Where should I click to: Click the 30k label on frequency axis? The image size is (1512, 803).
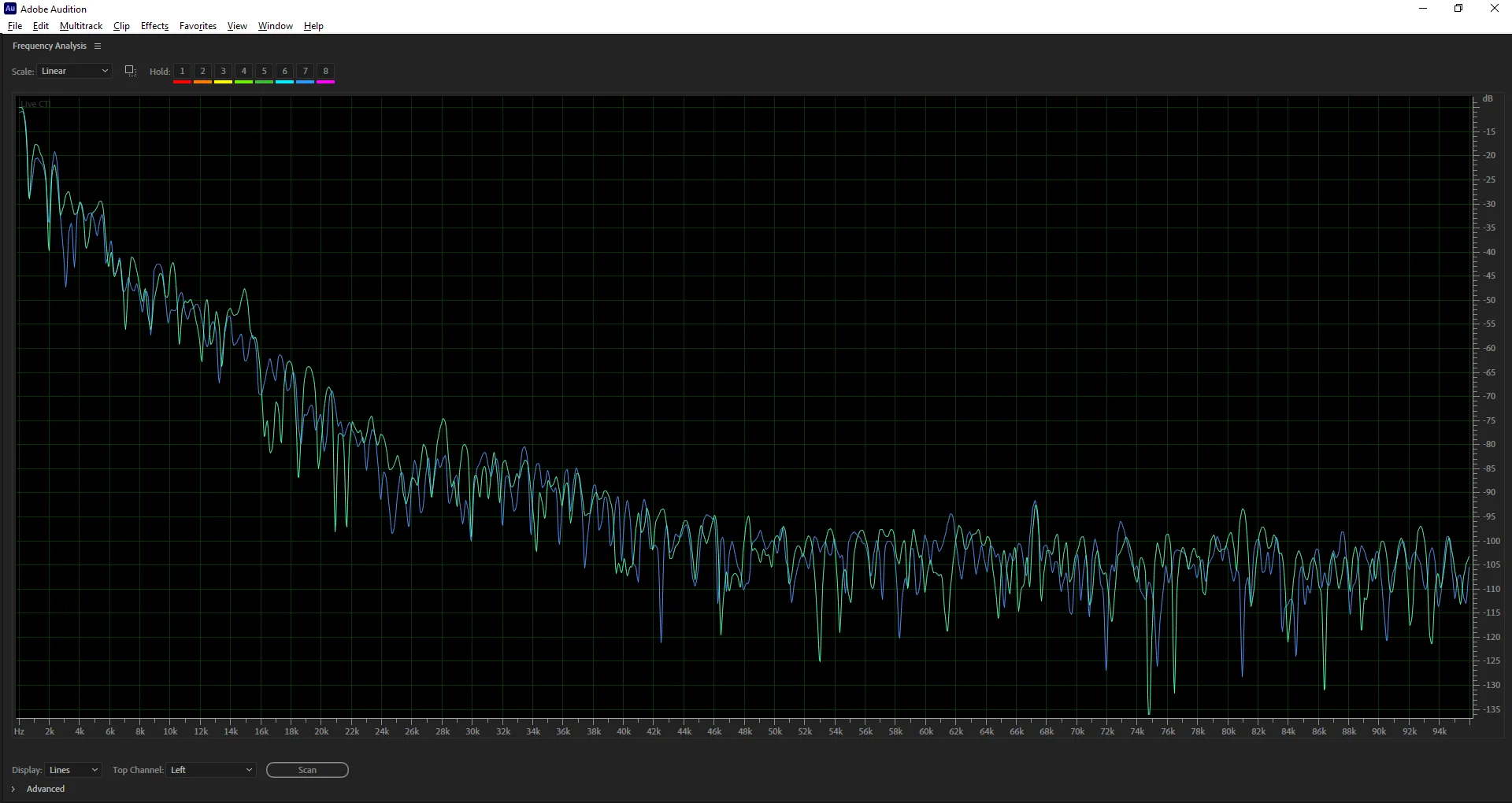472,731
